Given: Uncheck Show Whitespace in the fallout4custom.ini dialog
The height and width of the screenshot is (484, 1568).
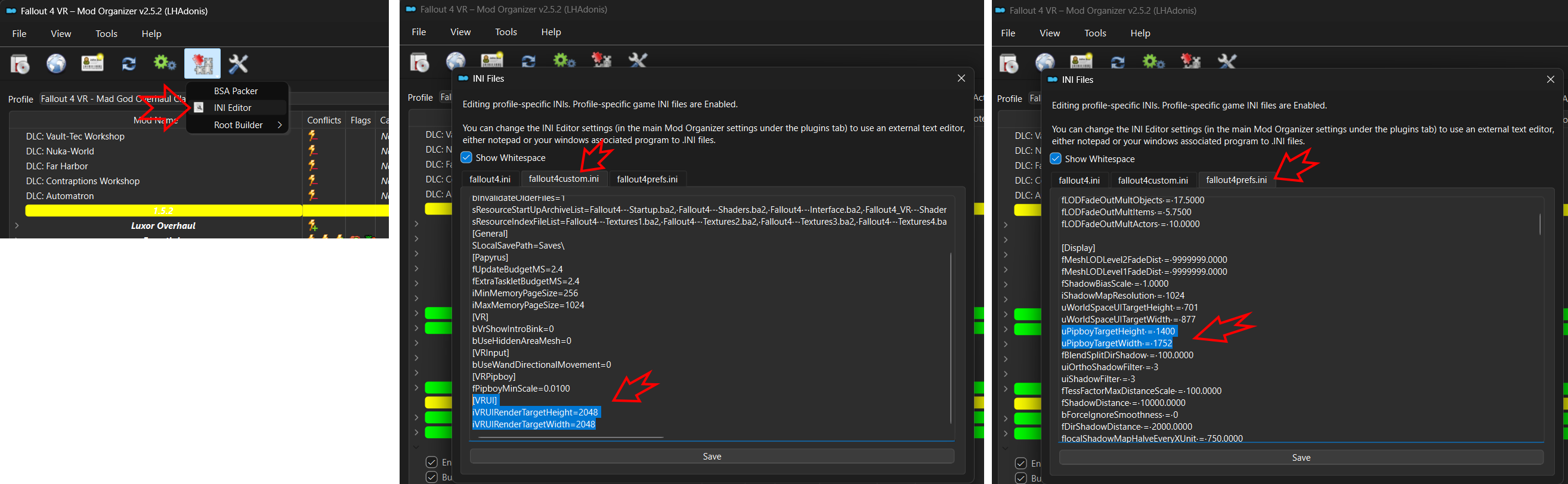Looking at the screenshot, I should coord(467,157).
